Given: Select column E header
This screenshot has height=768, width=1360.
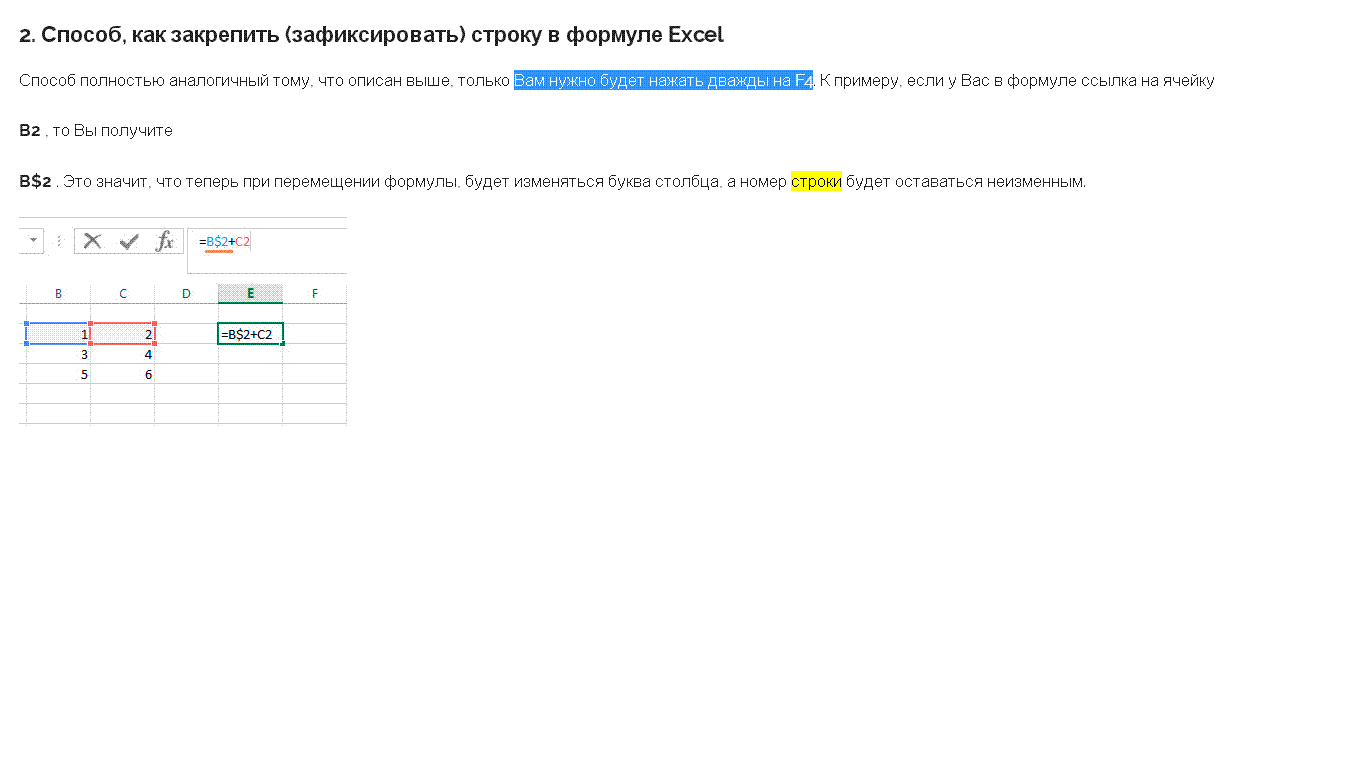Looking at the screenshot, I should tap(250, 293).
